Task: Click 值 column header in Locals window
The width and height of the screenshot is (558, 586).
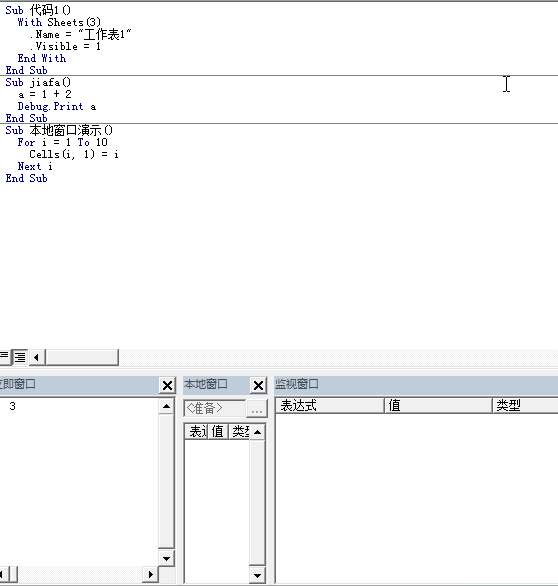Action: (x=218, y=432)
